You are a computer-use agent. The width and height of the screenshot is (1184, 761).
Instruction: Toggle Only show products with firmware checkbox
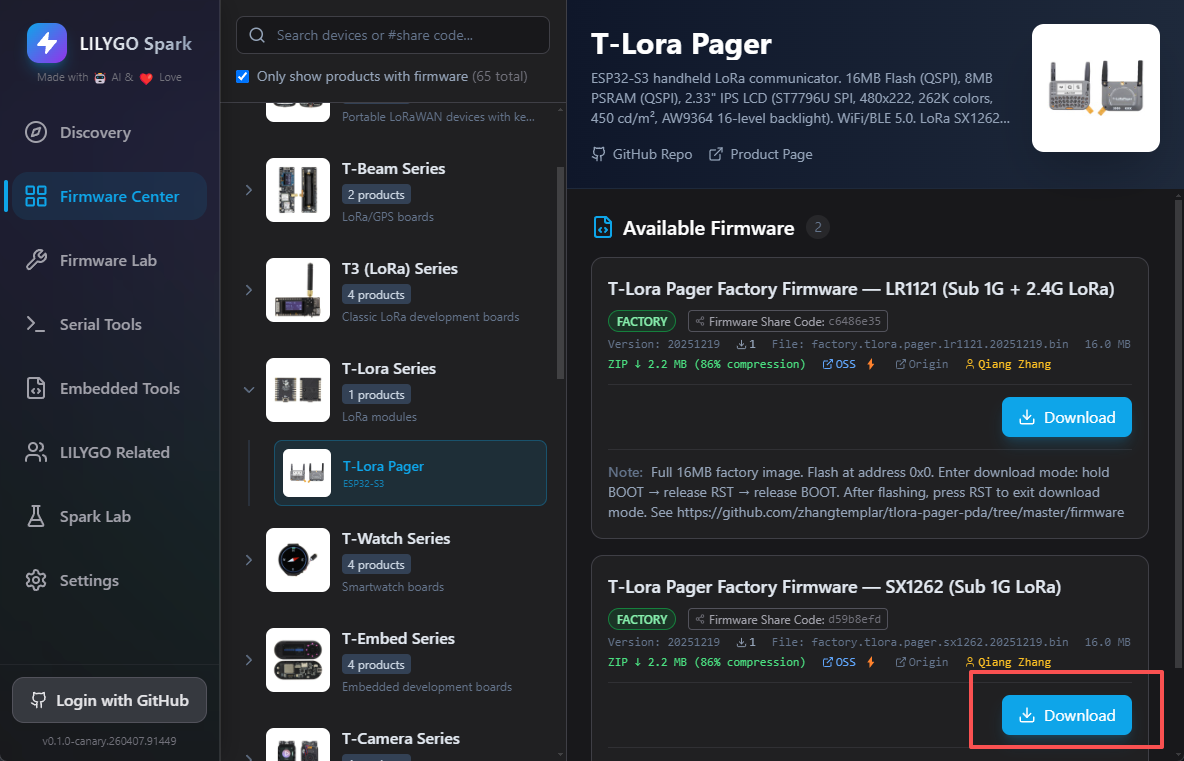[x=243, y=76]
